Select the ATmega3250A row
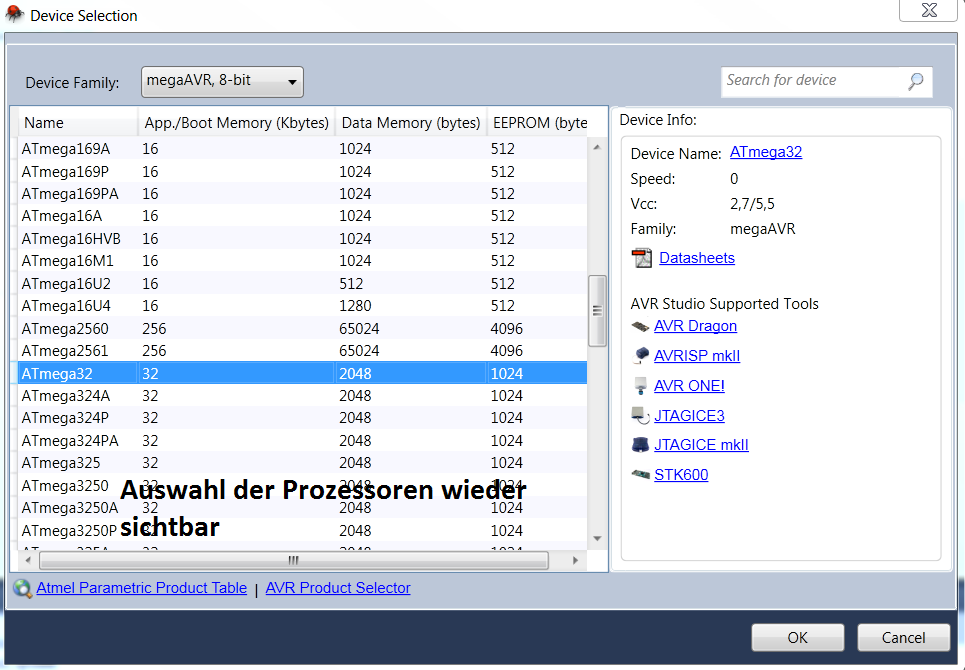The width and height of the screenshot is (965, 670). [302, 508]
